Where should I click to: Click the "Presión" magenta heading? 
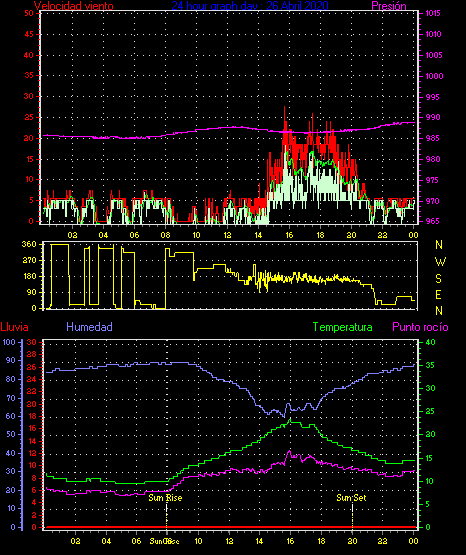(389, 6)
